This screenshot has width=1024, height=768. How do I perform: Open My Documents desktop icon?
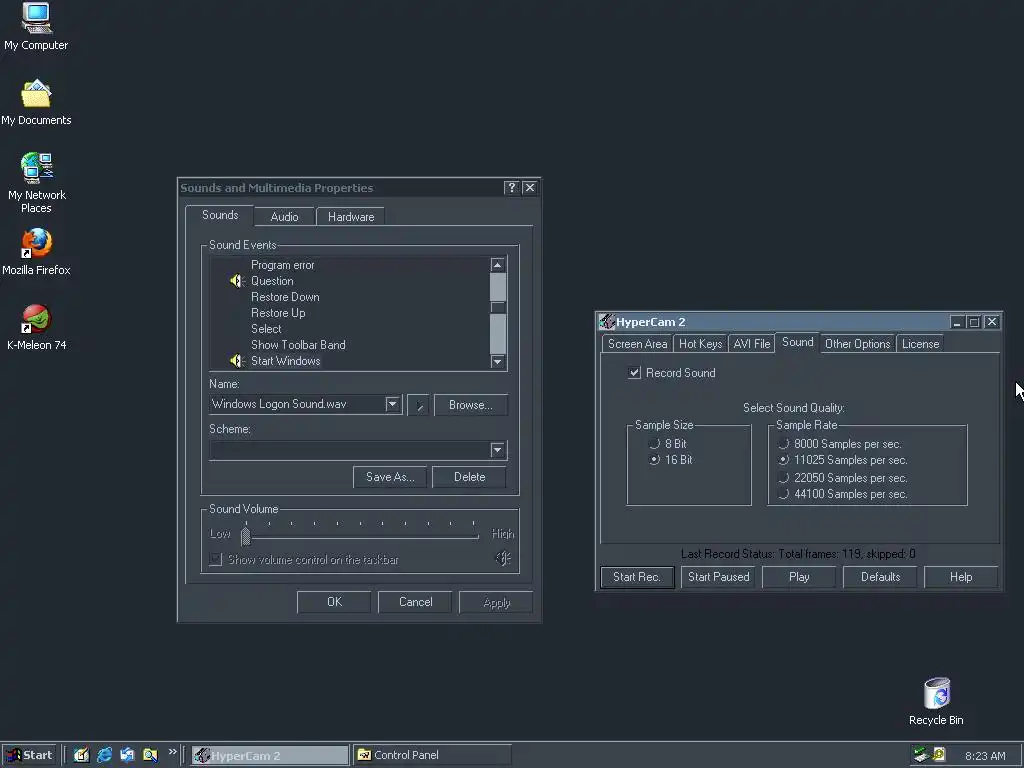(36, 102)
